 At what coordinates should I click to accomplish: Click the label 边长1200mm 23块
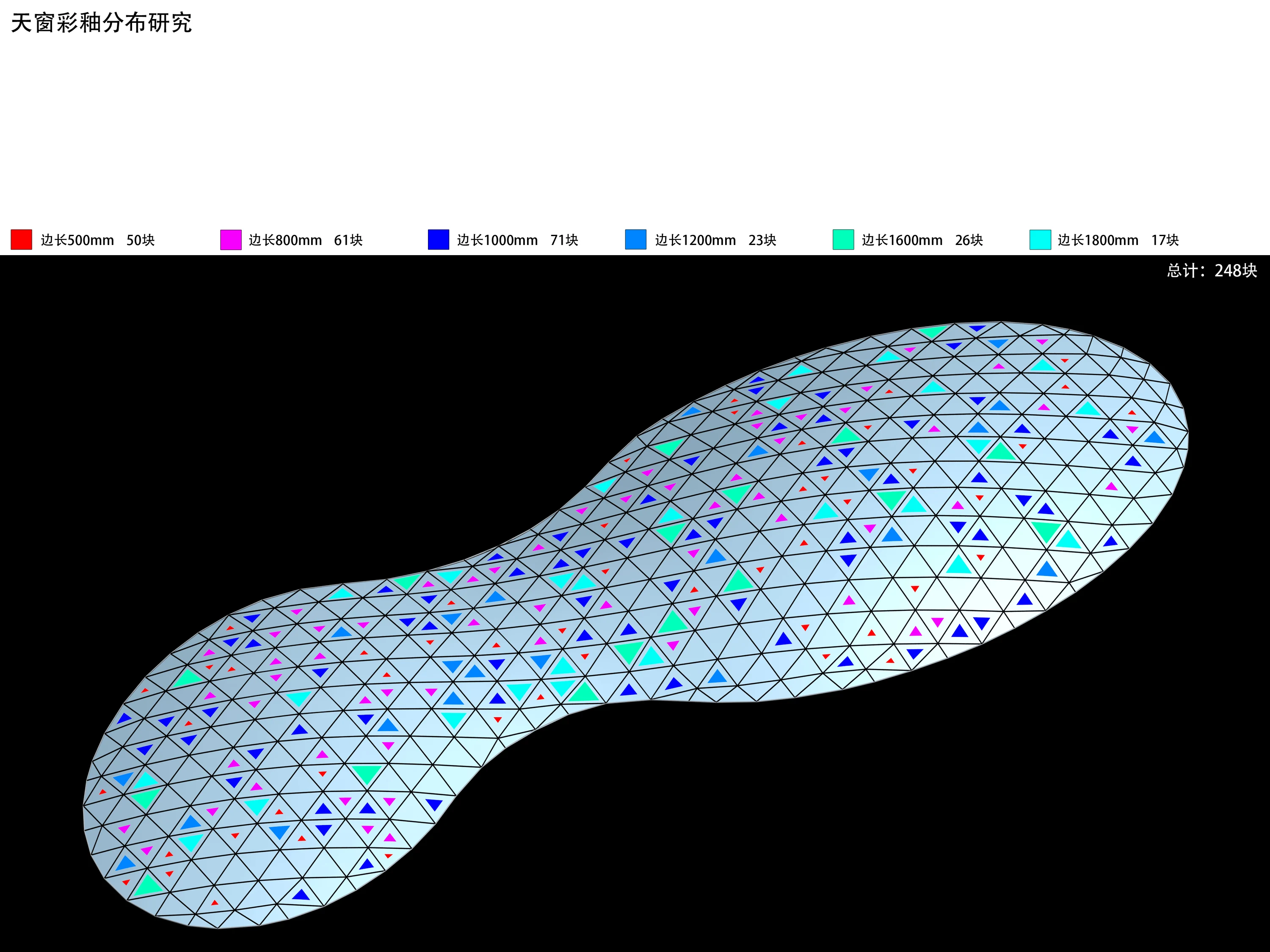coord(715,240)
